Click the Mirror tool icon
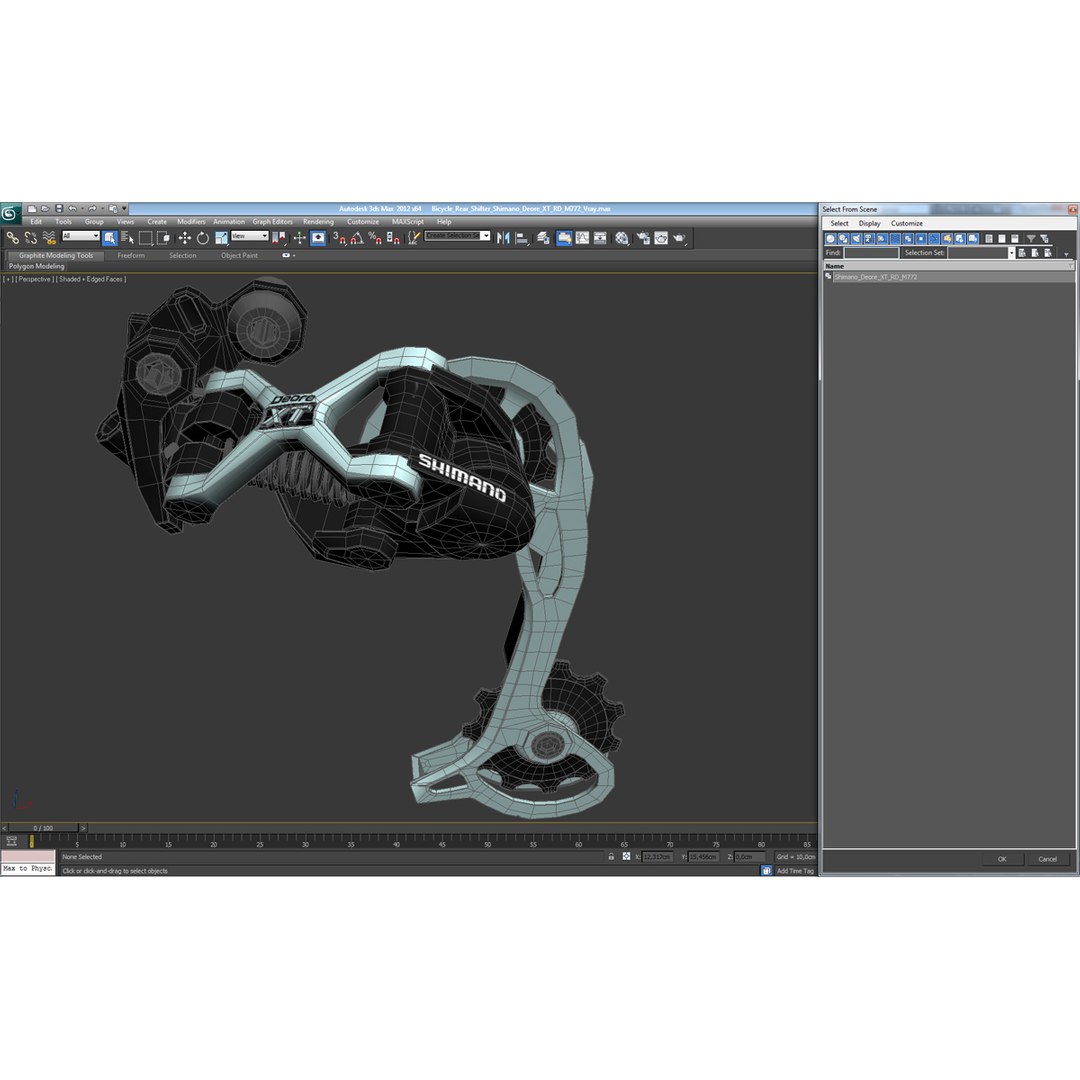1080x1080 pixels. [503, 238]
